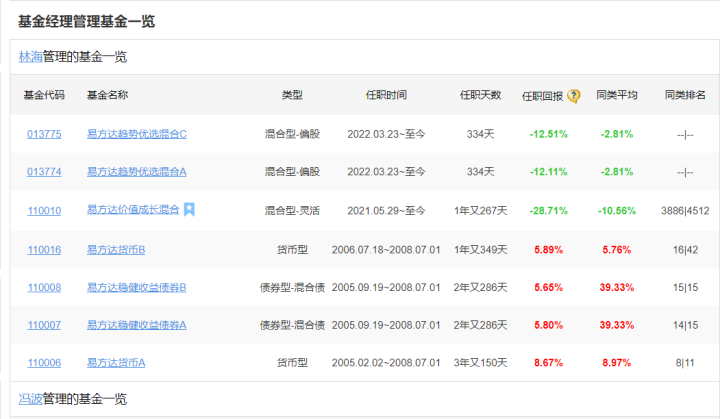Open fund code 110016 link
720x419 pixels.
(x=44, y=250)
